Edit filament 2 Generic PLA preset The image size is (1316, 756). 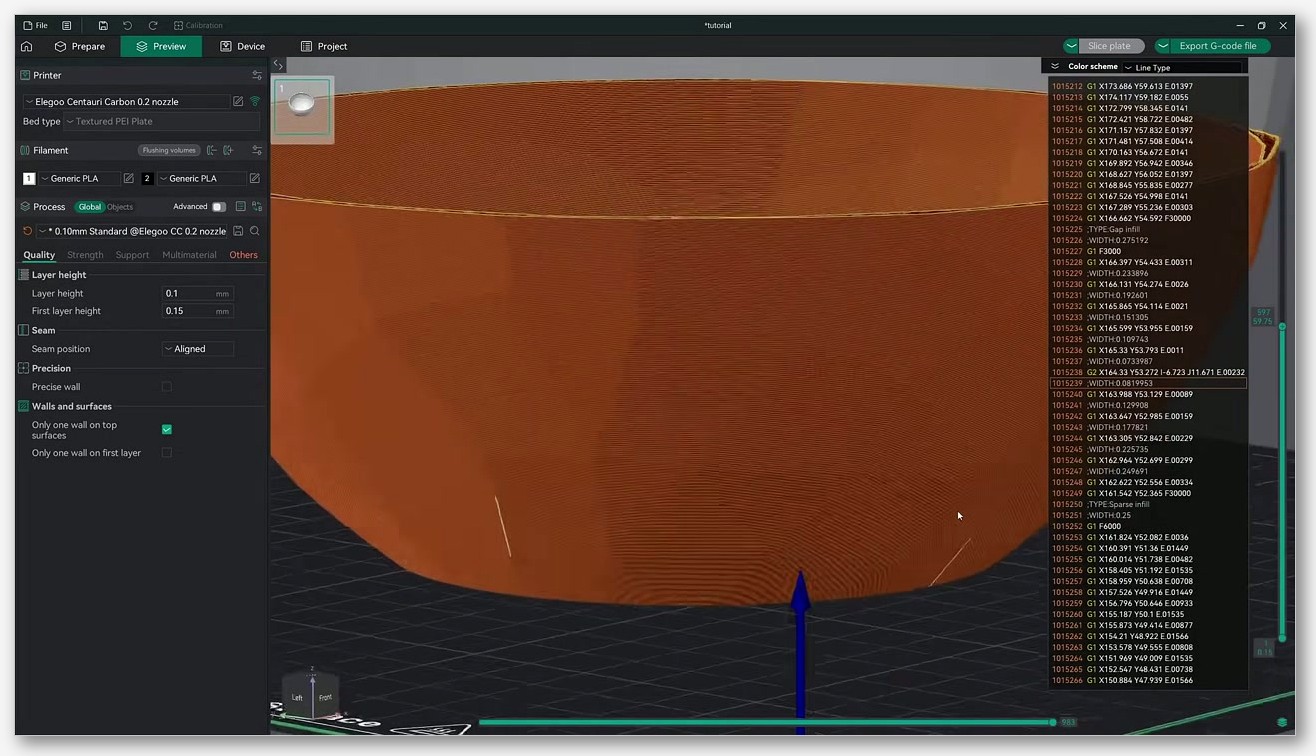[x=255, y=178]
